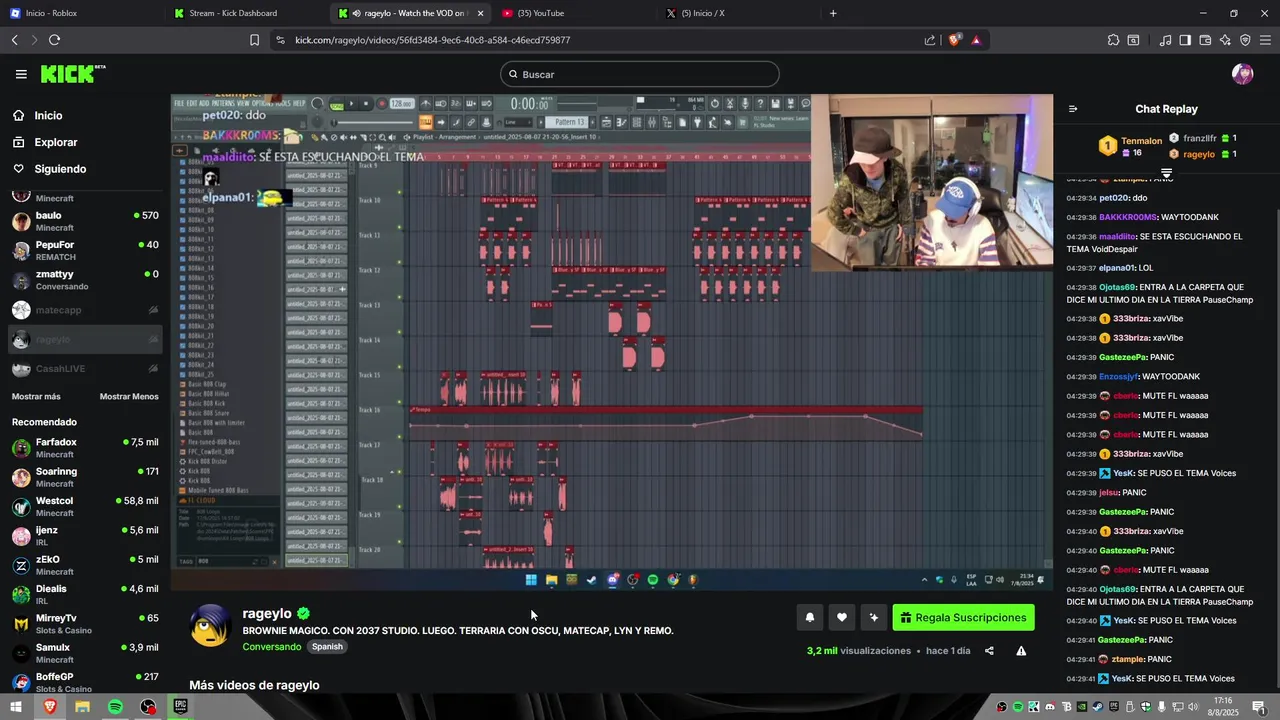Expand the chat leaderboard dropdown arrow
1280x720 pixels.
(x=1166, y=175)
